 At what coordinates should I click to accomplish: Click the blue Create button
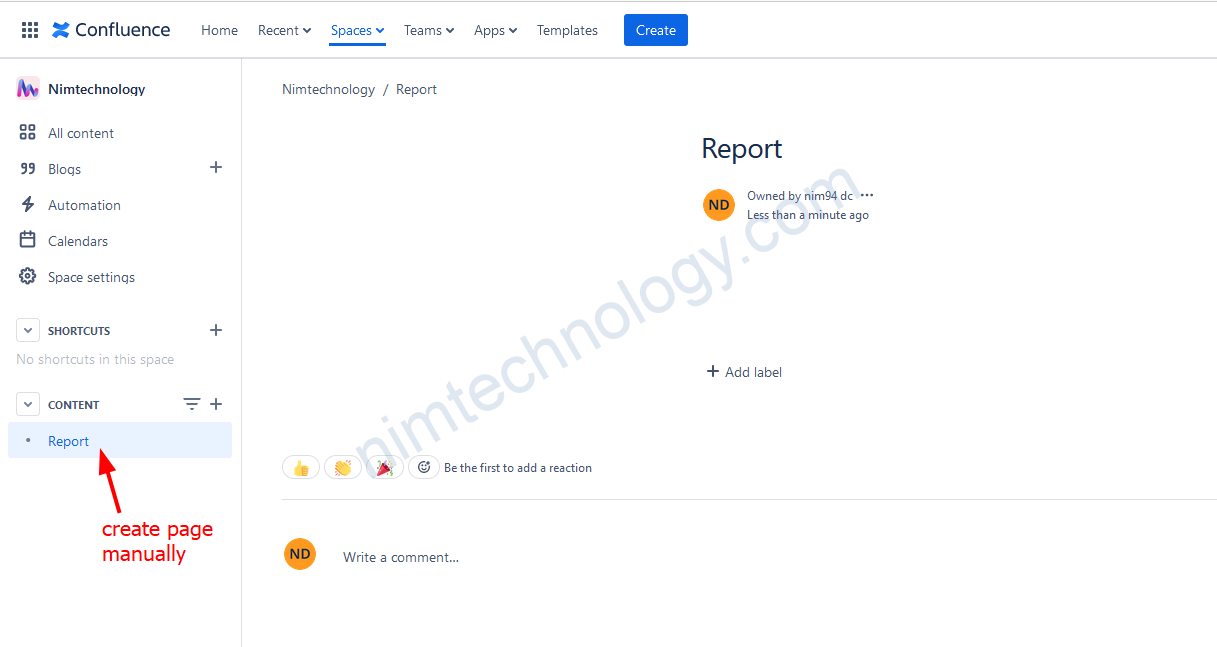point(655,30)
